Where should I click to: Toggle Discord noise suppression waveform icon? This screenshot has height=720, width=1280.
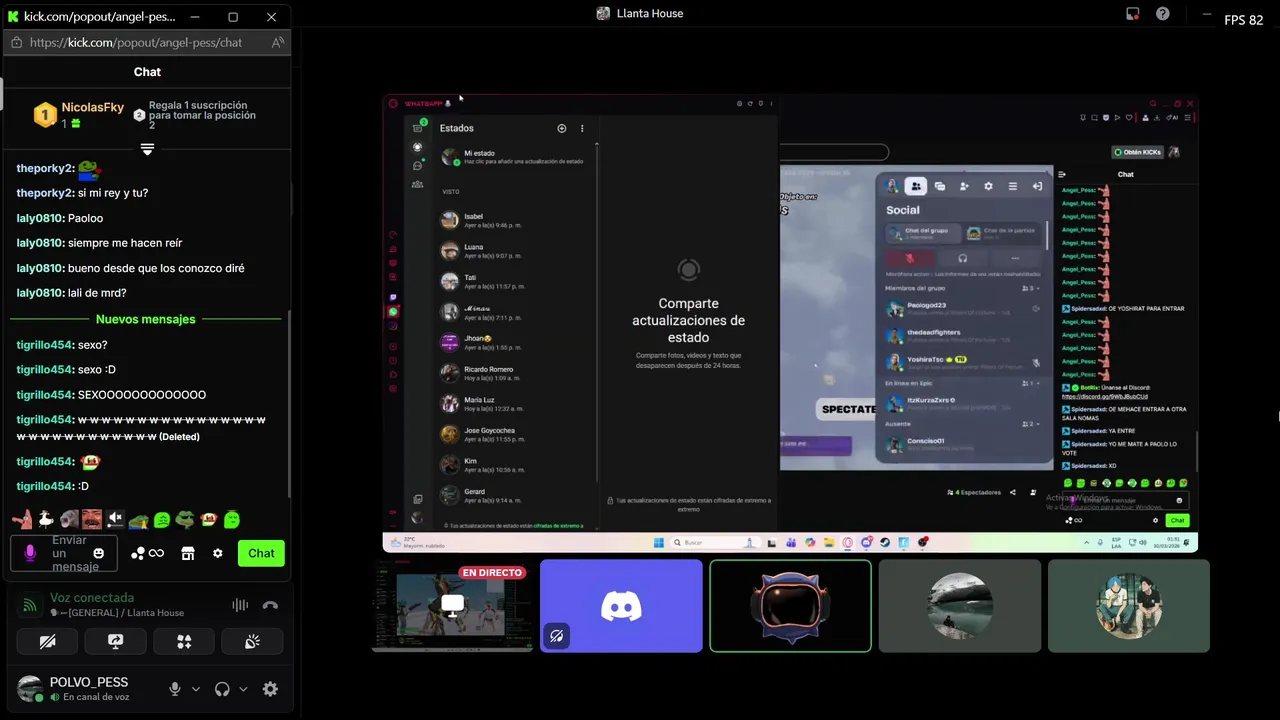tap(240, 605)
